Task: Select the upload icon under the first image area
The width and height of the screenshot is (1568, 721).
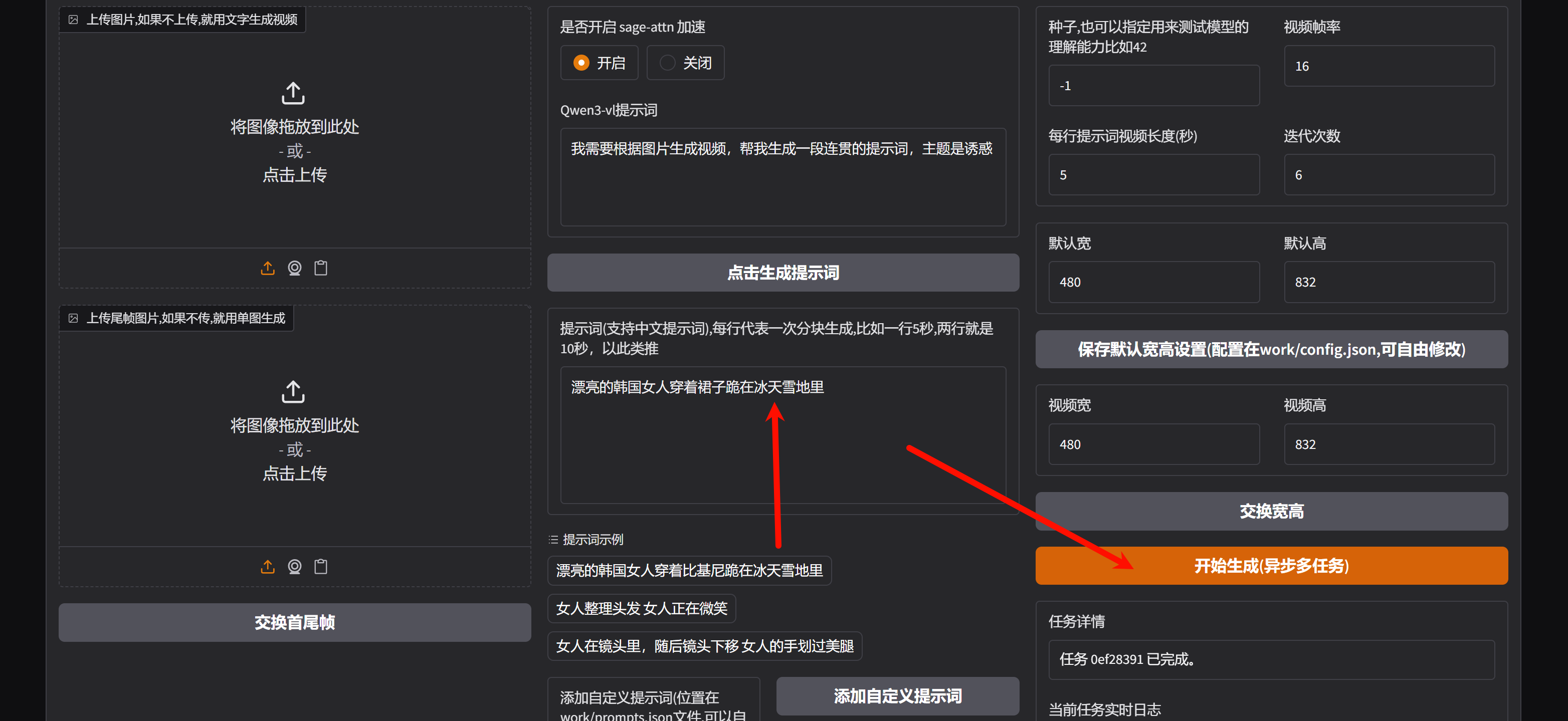Action: (268, 268)
